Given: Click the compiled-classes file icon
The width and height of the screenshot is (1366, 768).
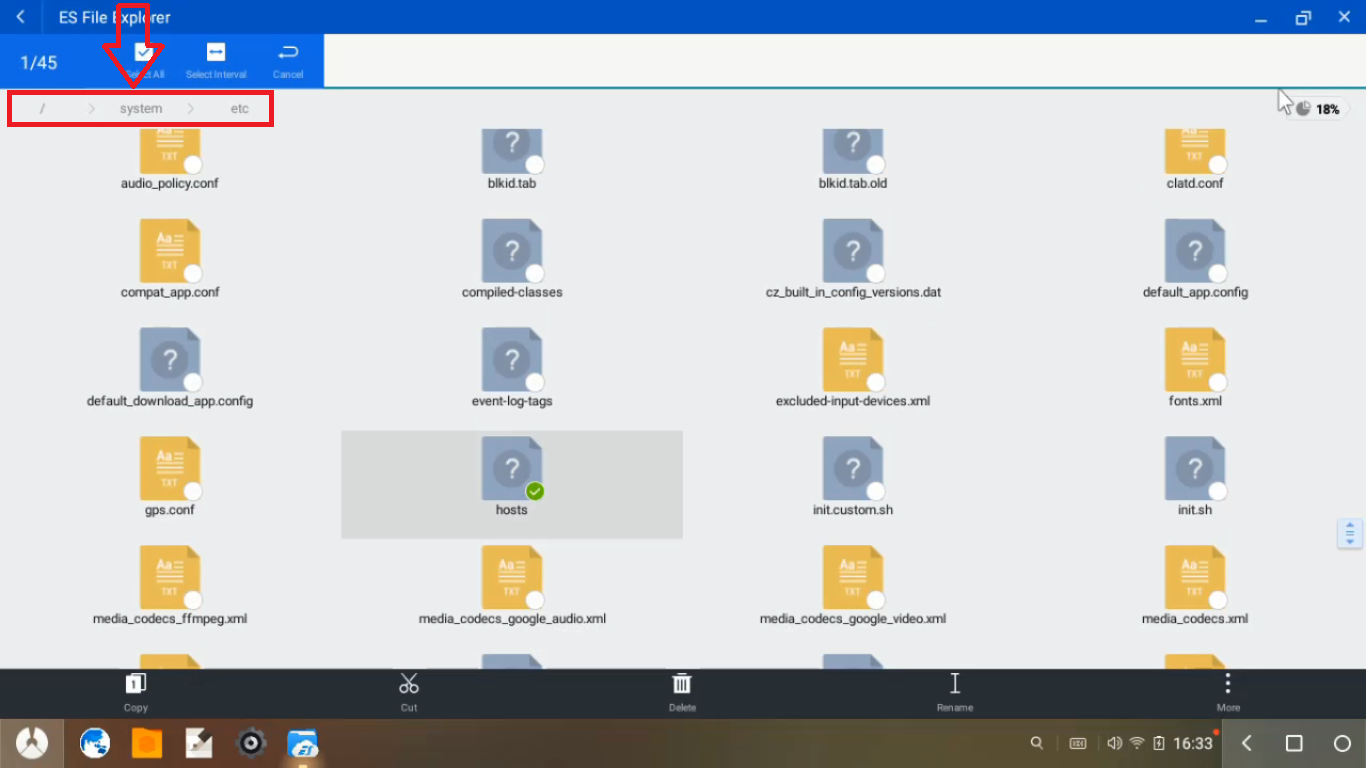Looking at the screenshot, I should click(512, 250).
